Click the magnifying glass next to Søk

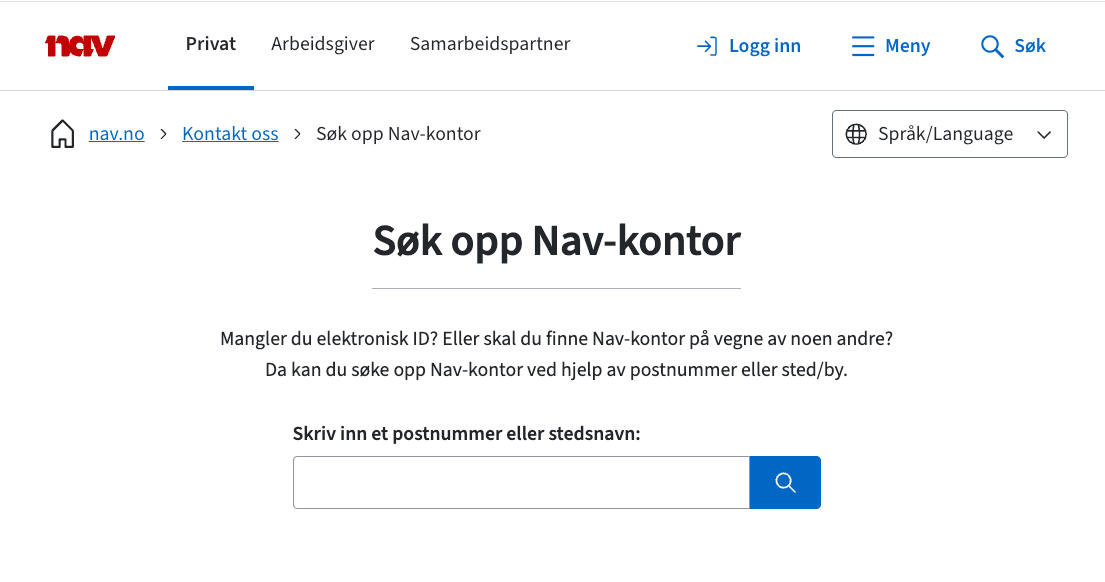[991, 46]
